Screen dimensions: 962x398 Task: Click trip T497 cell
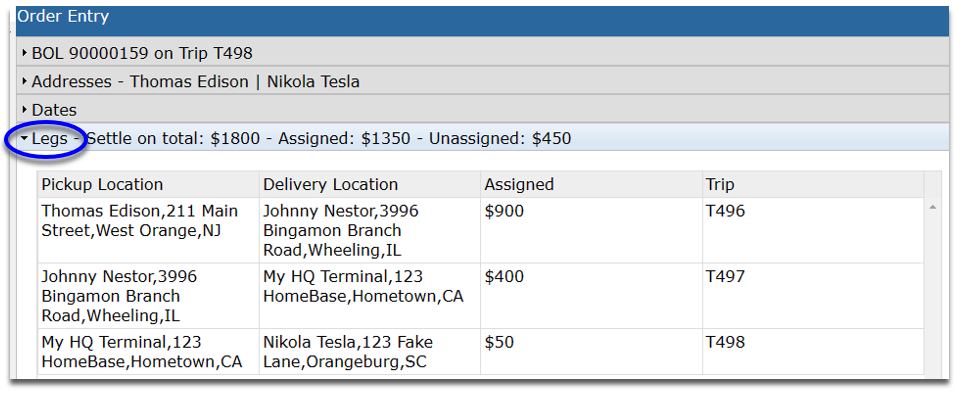(x=813, y=296)
